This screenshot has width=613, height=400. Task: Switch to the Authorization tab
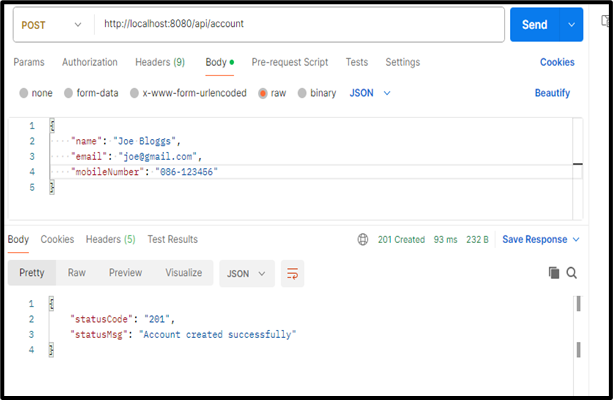tap(90, 62)
